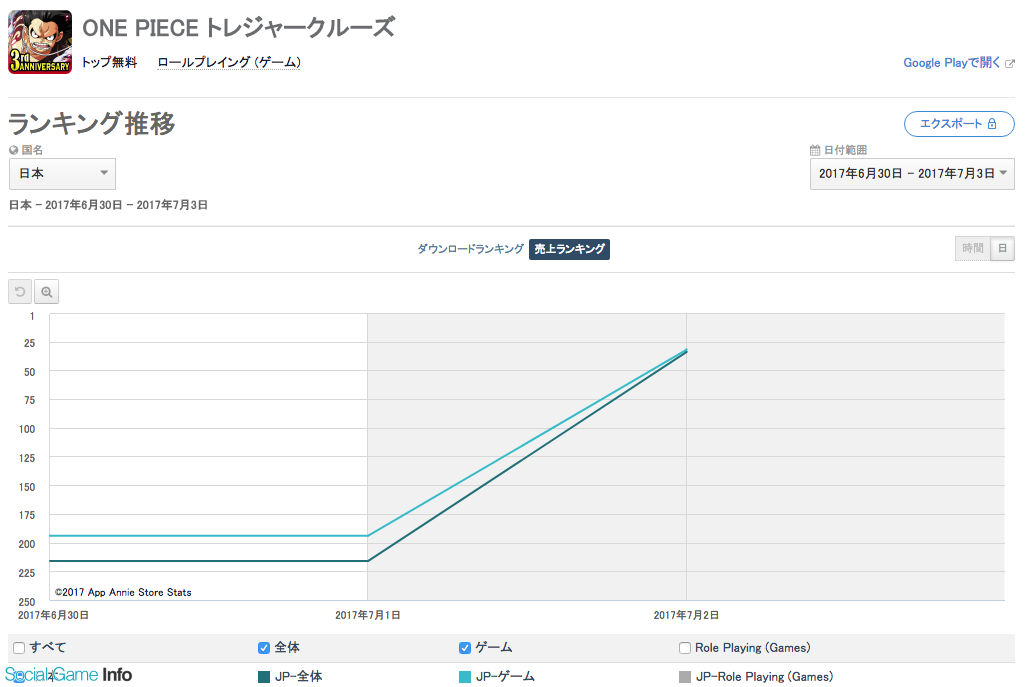Click the 2017年7月1日 axis date label
Viewport: 1027px width, 687px height.
[x=367, y=615]
